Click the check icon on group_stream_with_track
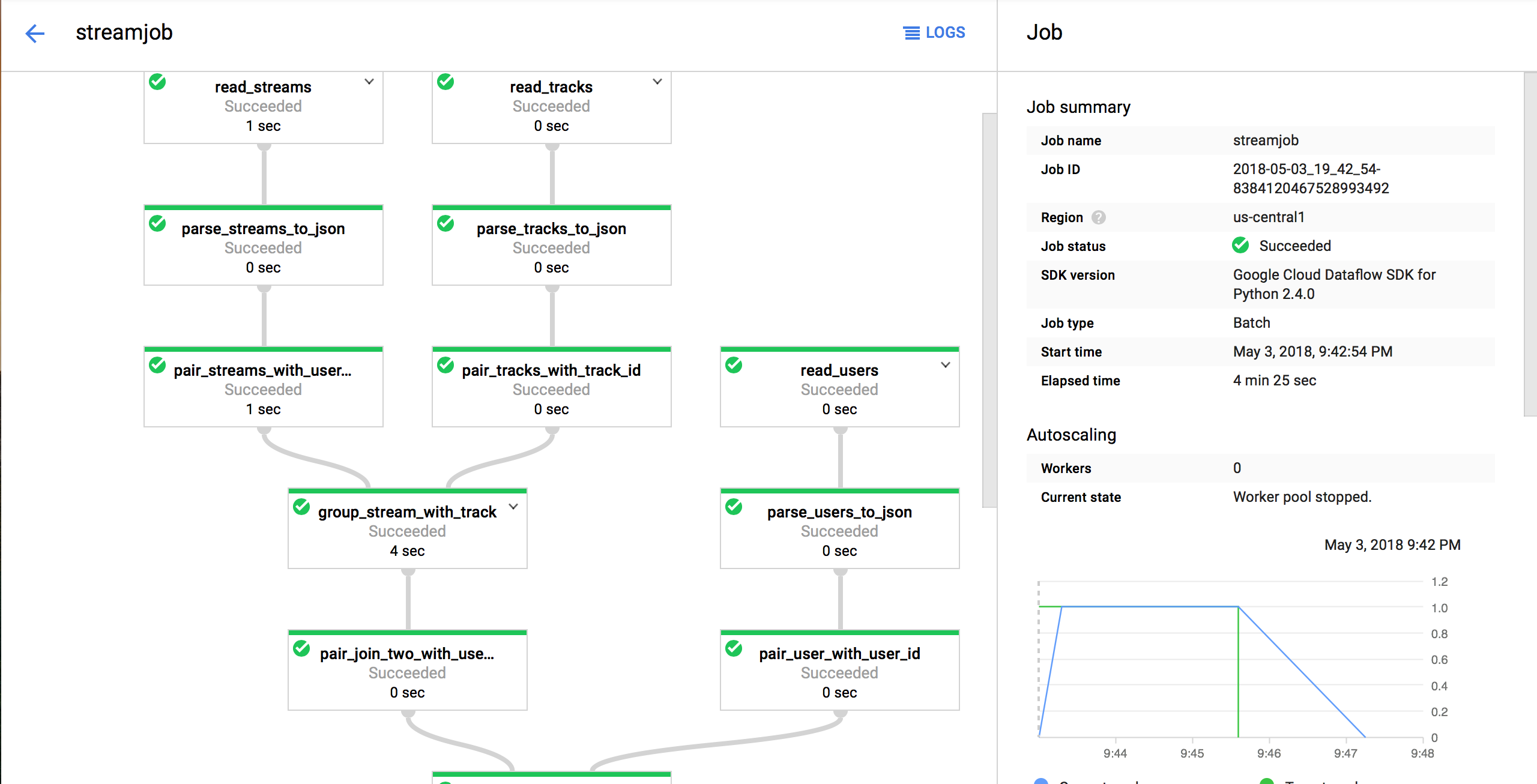Image resolution: width=1537 pixels, height=784 pixels. coord(301,507)
